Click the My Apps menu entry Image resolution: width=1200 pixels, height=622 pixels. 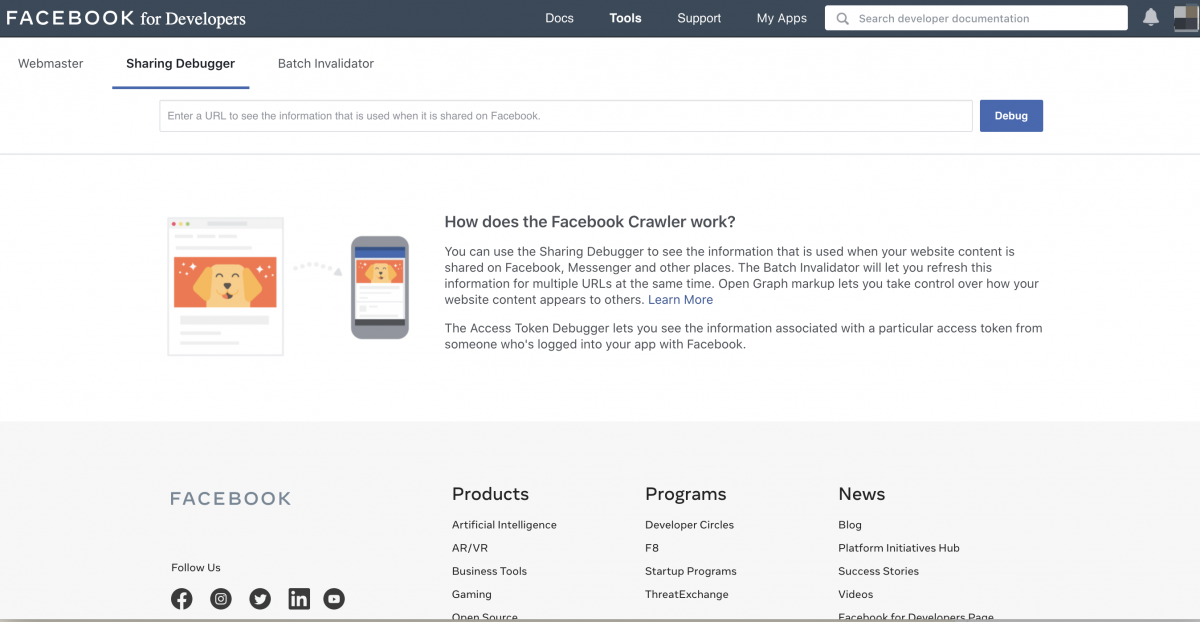tap(781, 17)
